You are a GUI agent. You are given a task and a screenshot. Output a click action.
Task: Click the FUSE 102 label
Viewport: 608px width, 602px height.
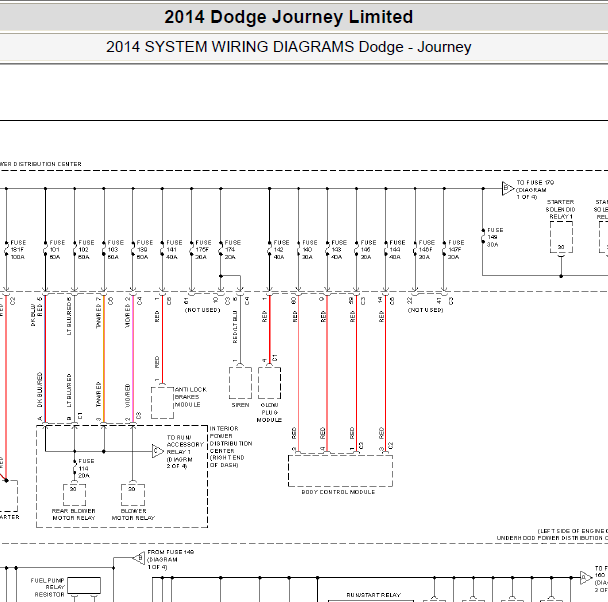(86, 250)
